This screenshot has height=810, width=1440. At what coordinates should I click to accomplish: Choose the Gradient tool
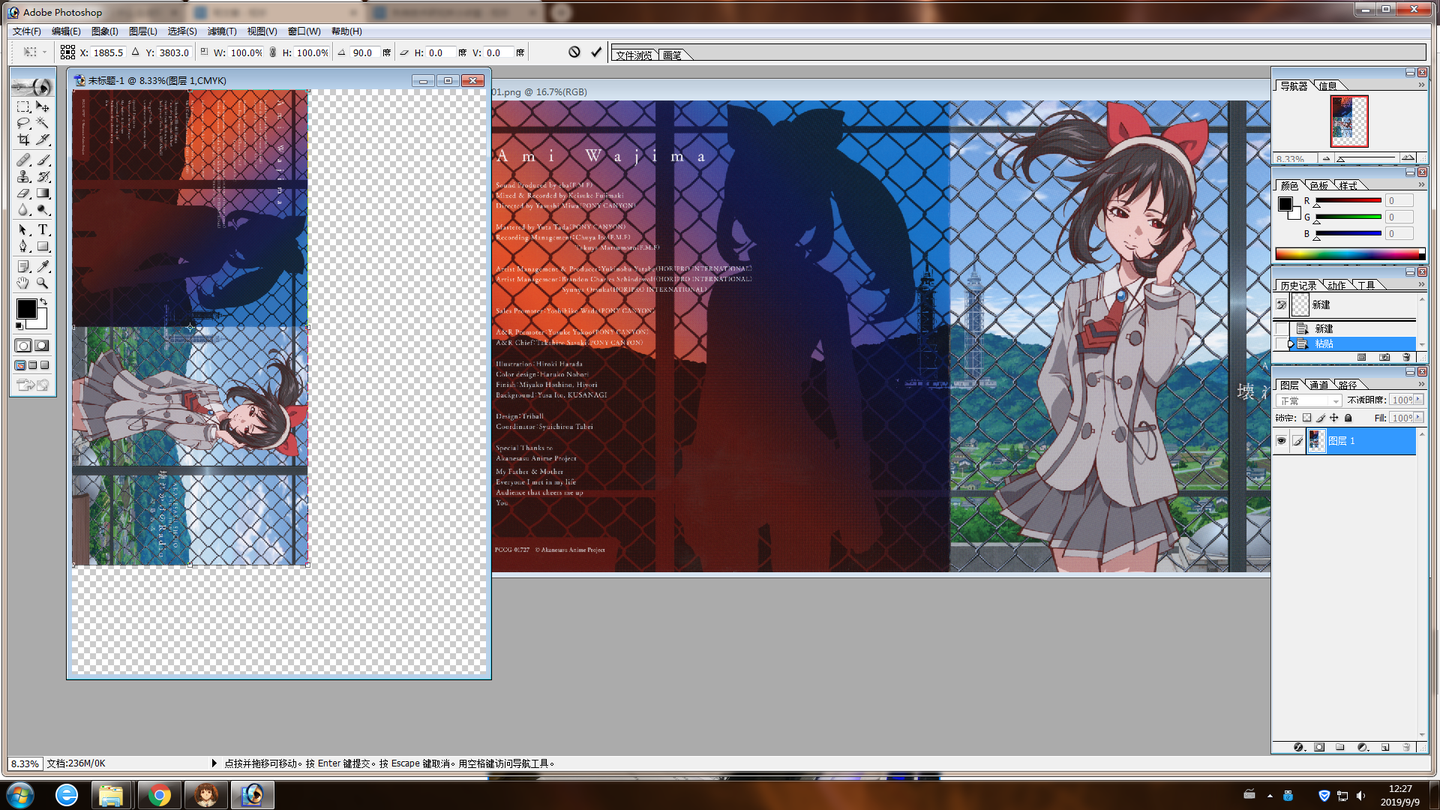[x=42, y=194]
